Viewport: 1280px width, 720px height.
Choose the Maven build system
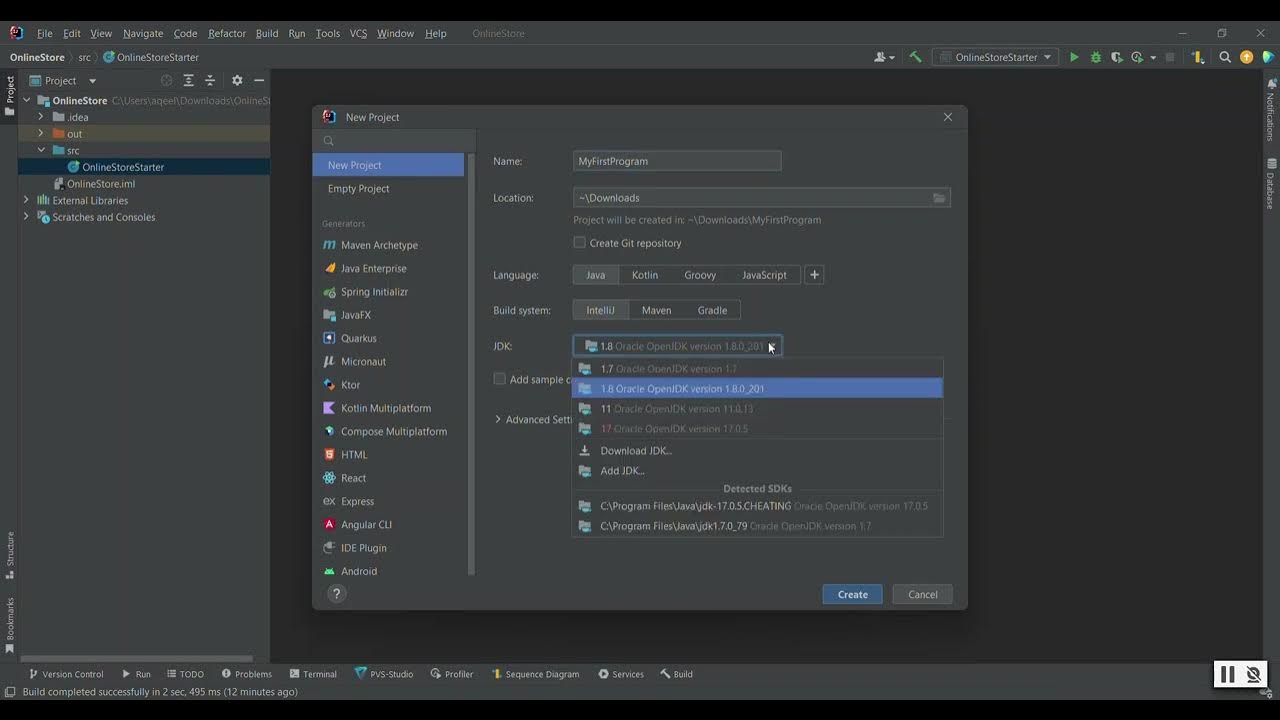(656, 310)
